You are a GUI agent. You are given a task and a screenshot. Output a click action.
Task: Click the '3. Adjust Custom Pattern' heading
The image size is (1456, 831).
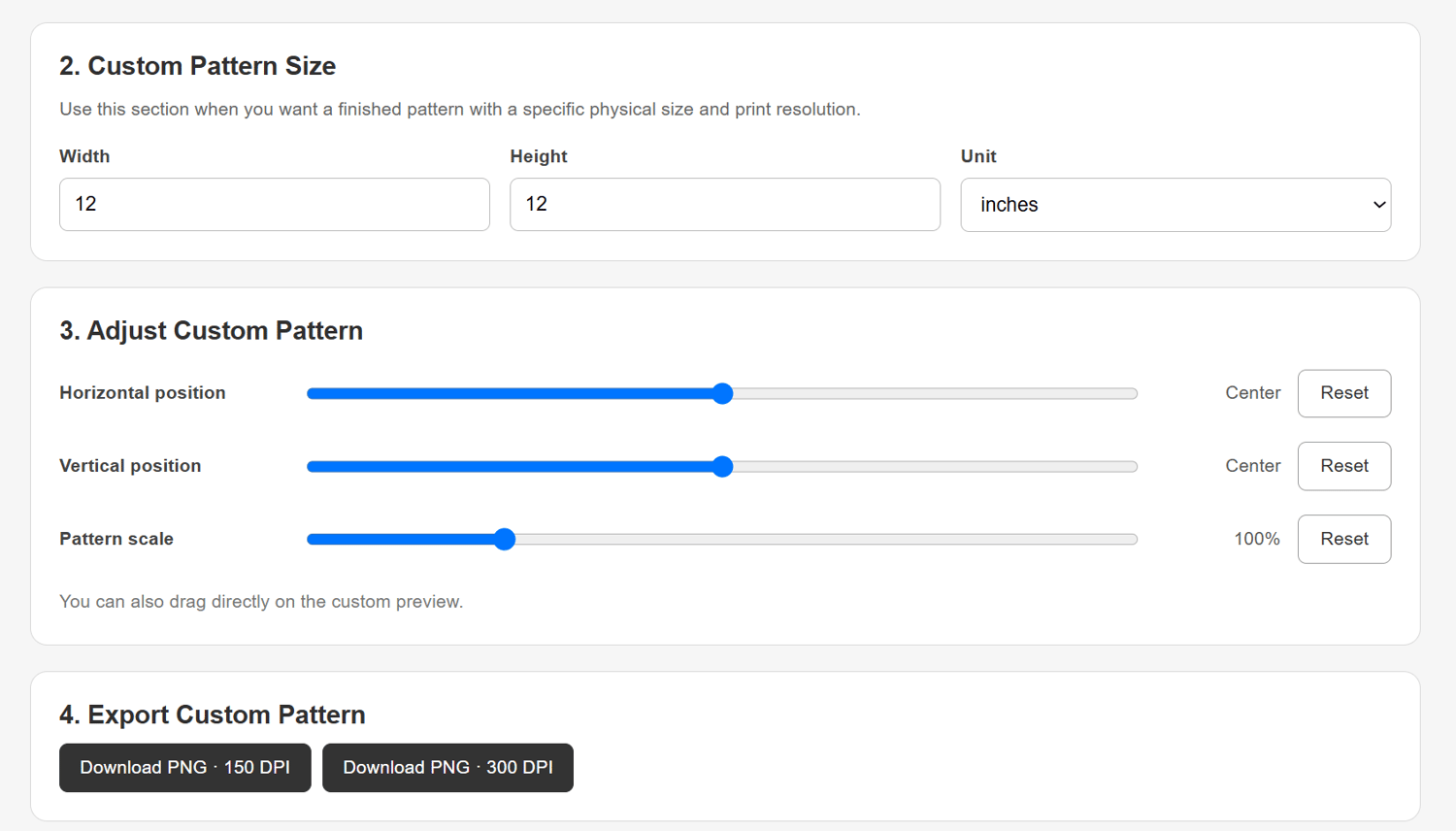click(212, 331)
